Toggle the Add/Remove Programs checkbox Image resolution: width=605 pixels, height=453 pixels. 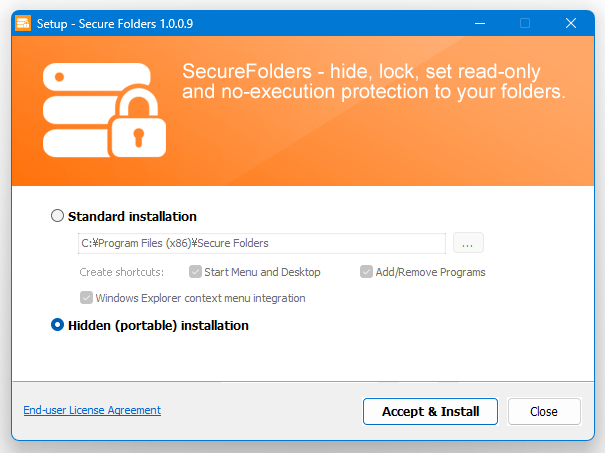(366, 272)
